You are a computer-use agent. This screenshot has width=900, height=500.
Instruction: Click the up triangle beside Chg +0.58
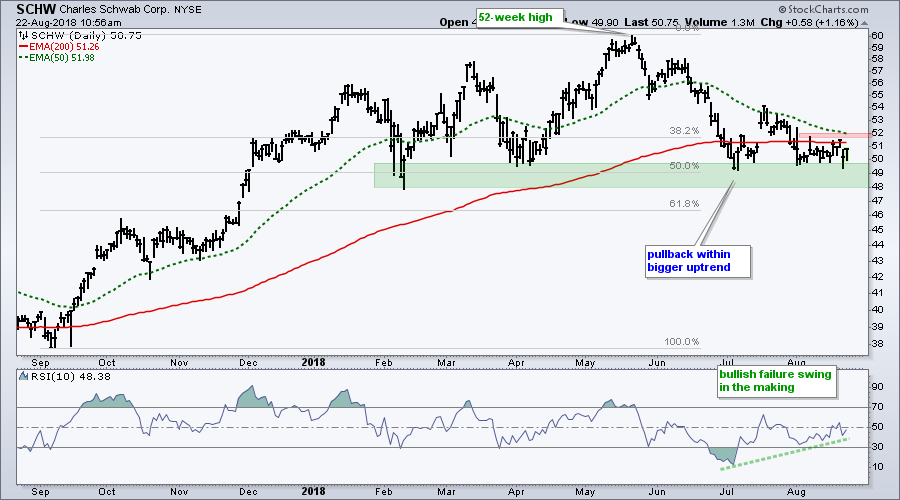[864, 23]
